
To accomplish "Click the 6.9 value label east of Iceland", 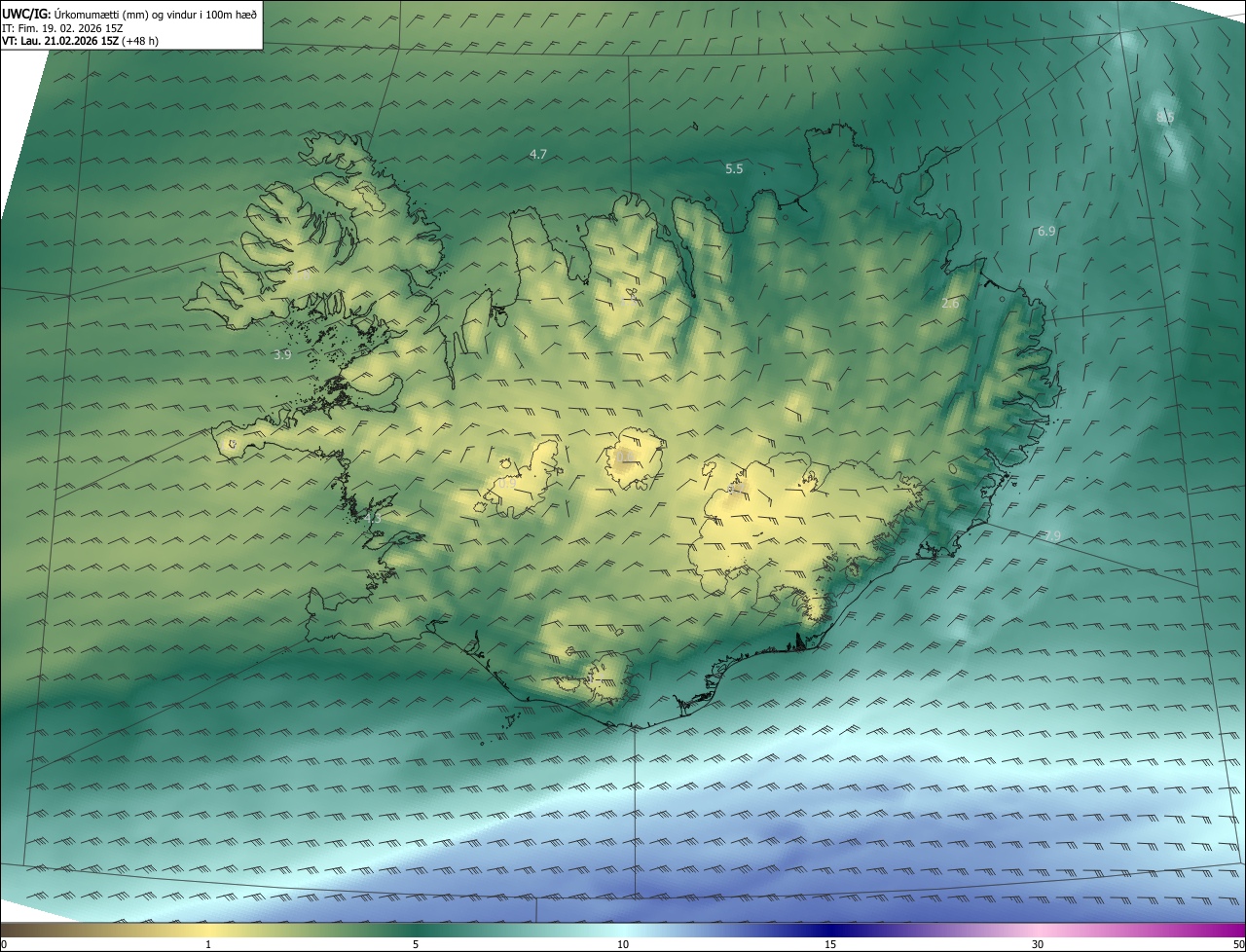I will tap(1046, 232).
